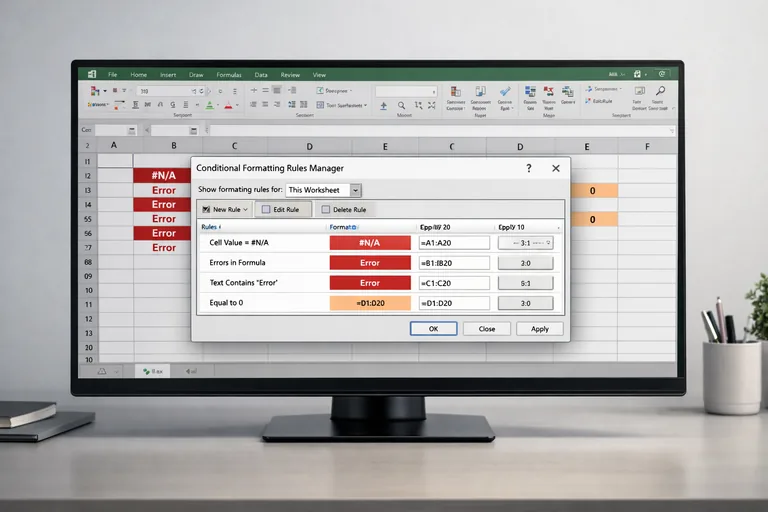Click the orange =D1:D20 format preview swatch
The height and width of the screenshot is (512, 768).
point(370,303)
